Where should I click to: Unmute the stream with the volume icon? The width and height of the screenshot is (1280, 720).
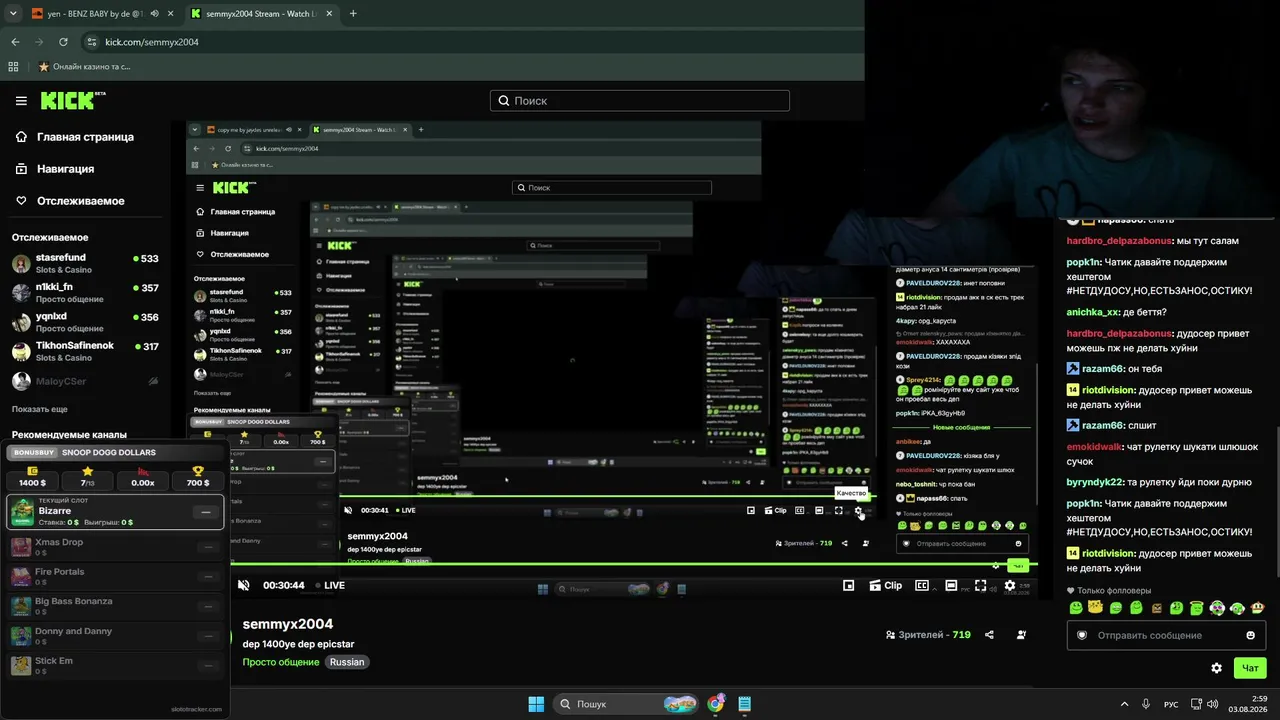[243, 585]
